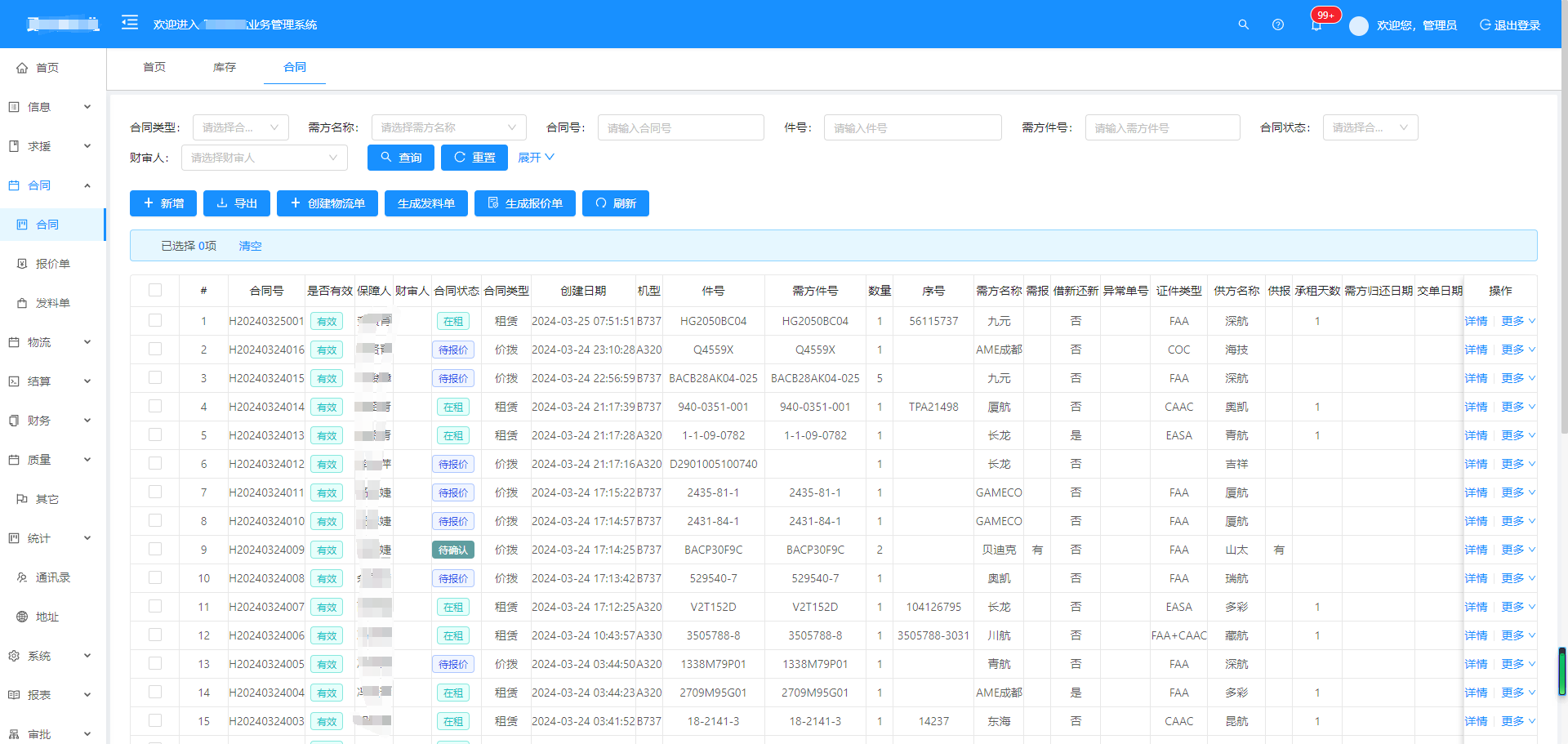
Task: Clear selection with the 清空 link
Action: coord(250,246)
